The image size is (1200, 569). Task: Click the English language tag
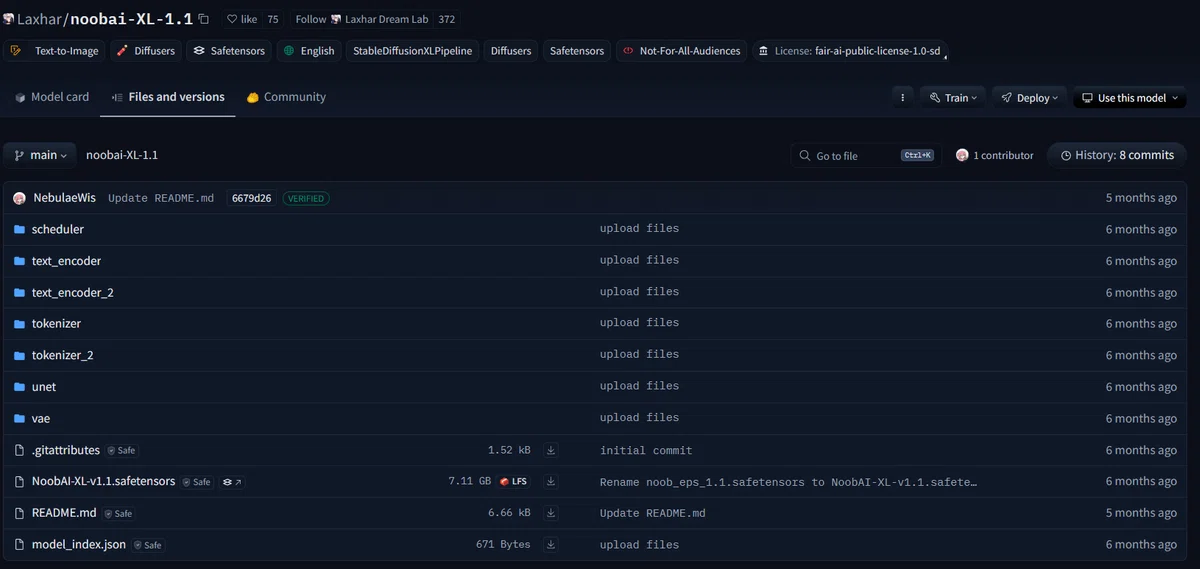(x=309, y=50)
